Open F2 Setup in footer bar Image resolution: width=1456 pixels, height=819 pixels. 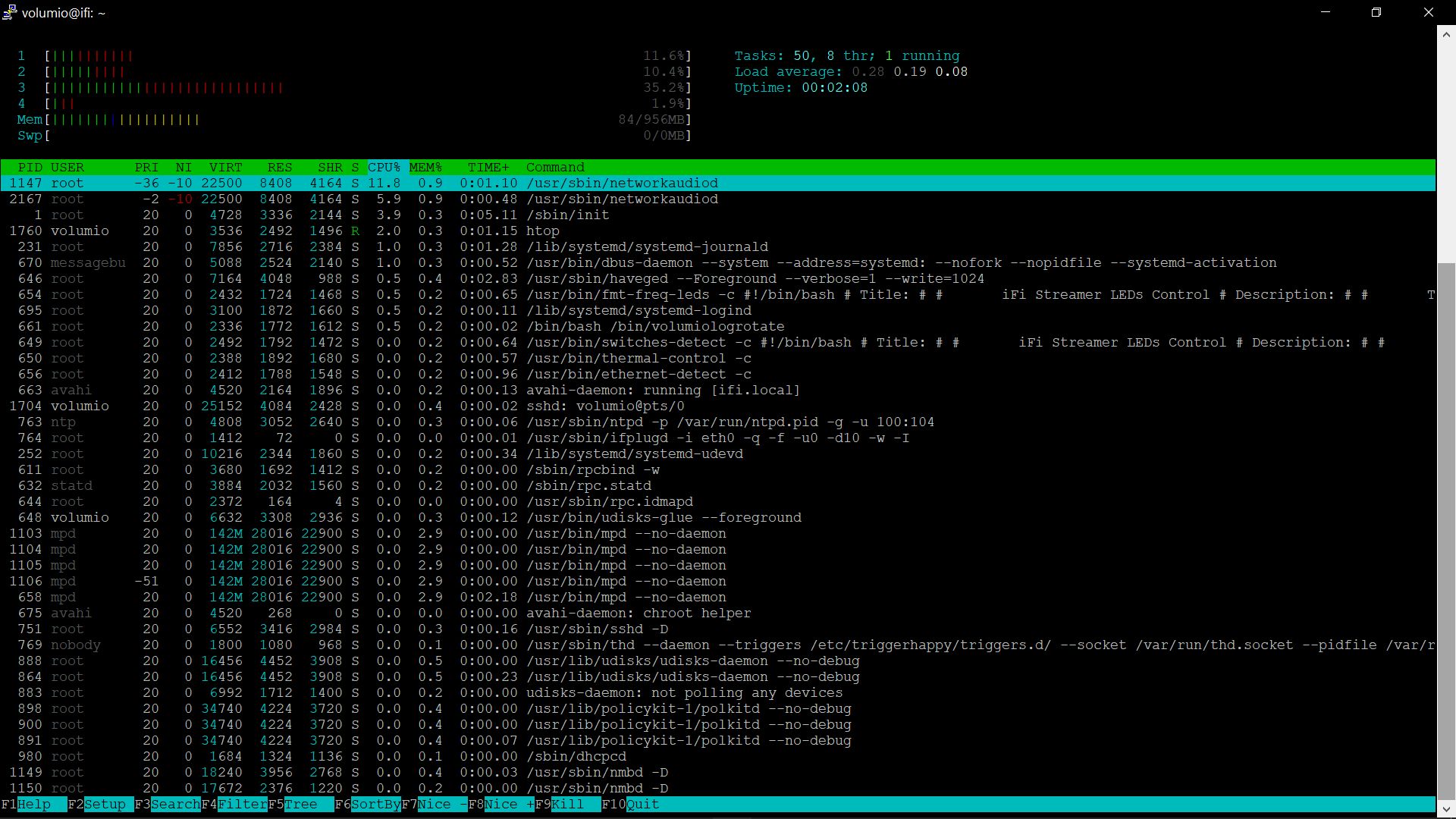pos(105,804)
